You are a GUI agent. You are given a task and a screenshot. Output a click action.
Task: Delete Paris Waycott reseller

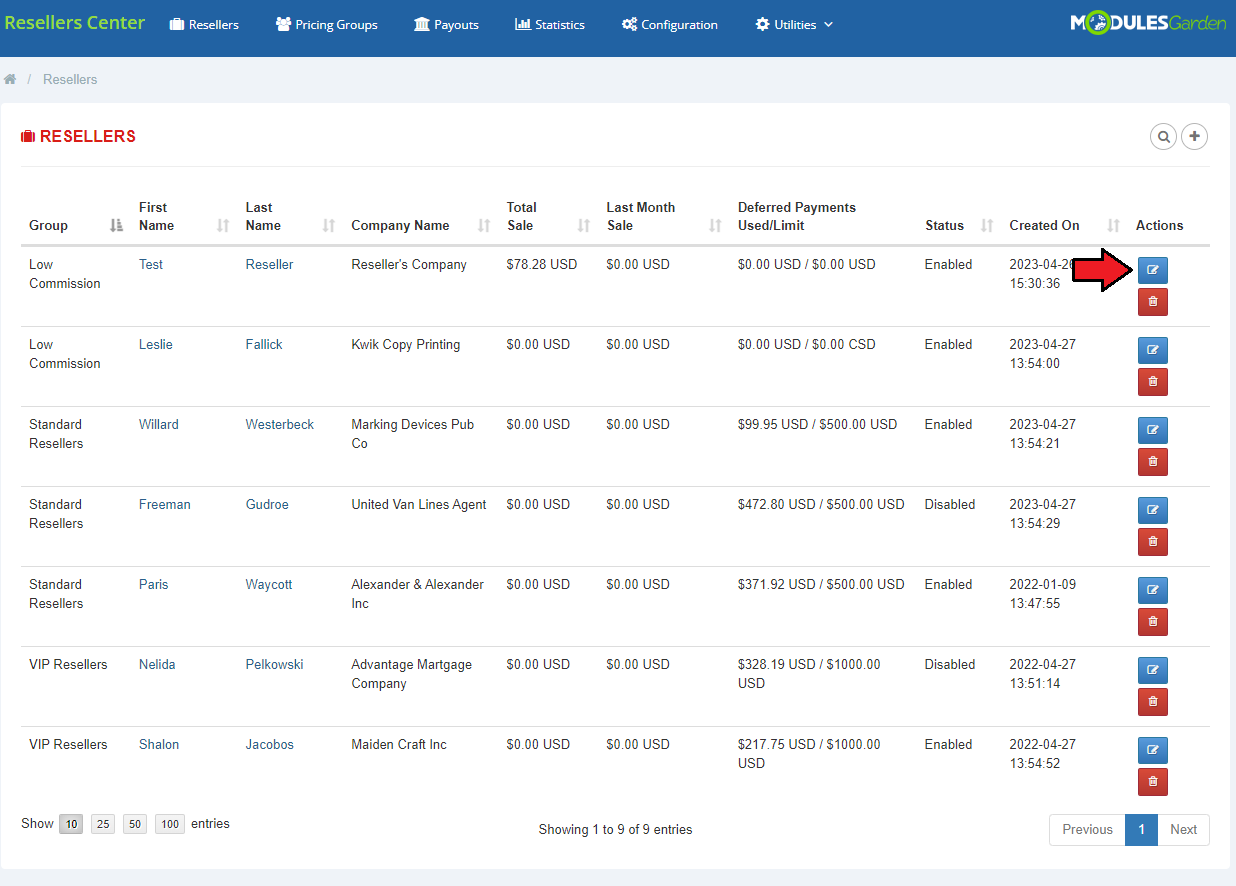click(x=1153, y=622)
